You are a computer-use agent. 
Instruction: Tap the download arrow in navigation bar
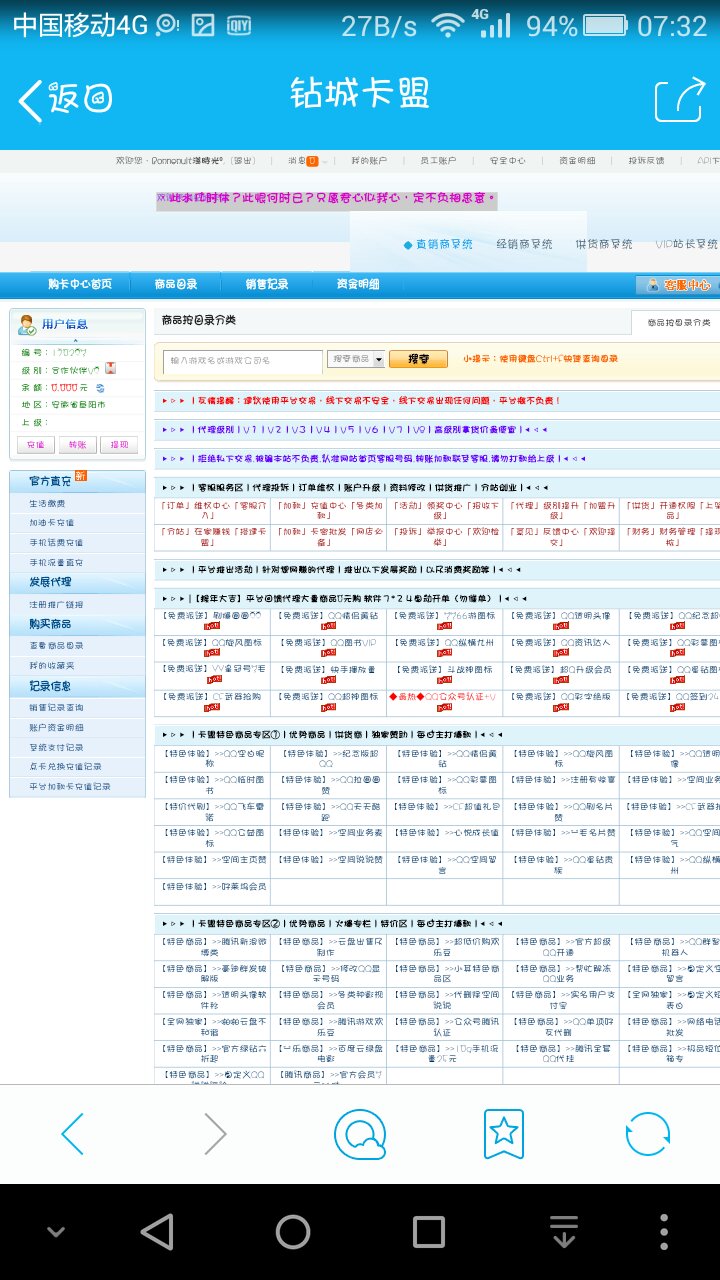pyautogui.click(x=564, y=1232)
